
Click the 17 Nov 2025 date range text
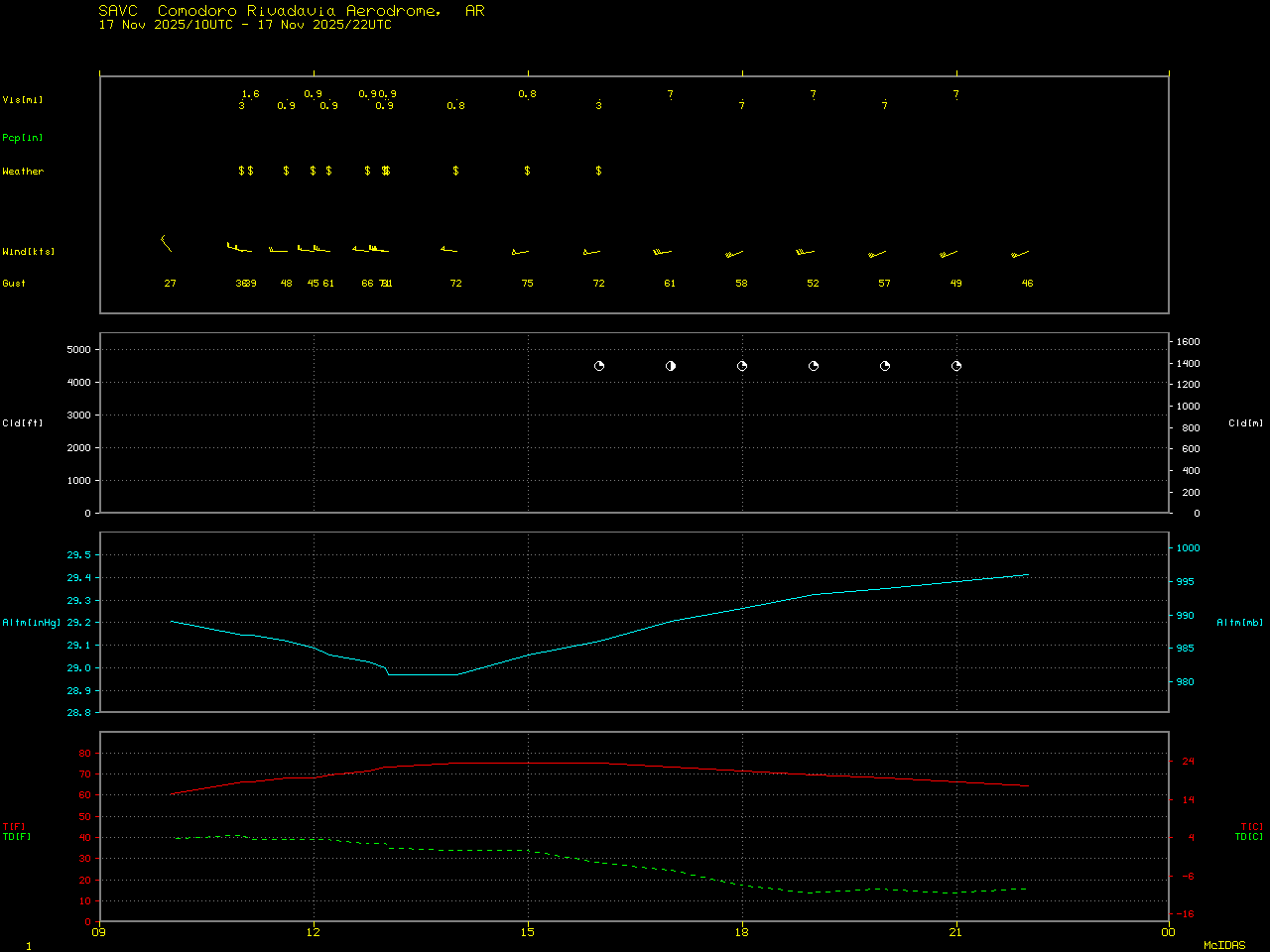click(x=245, y=25)
